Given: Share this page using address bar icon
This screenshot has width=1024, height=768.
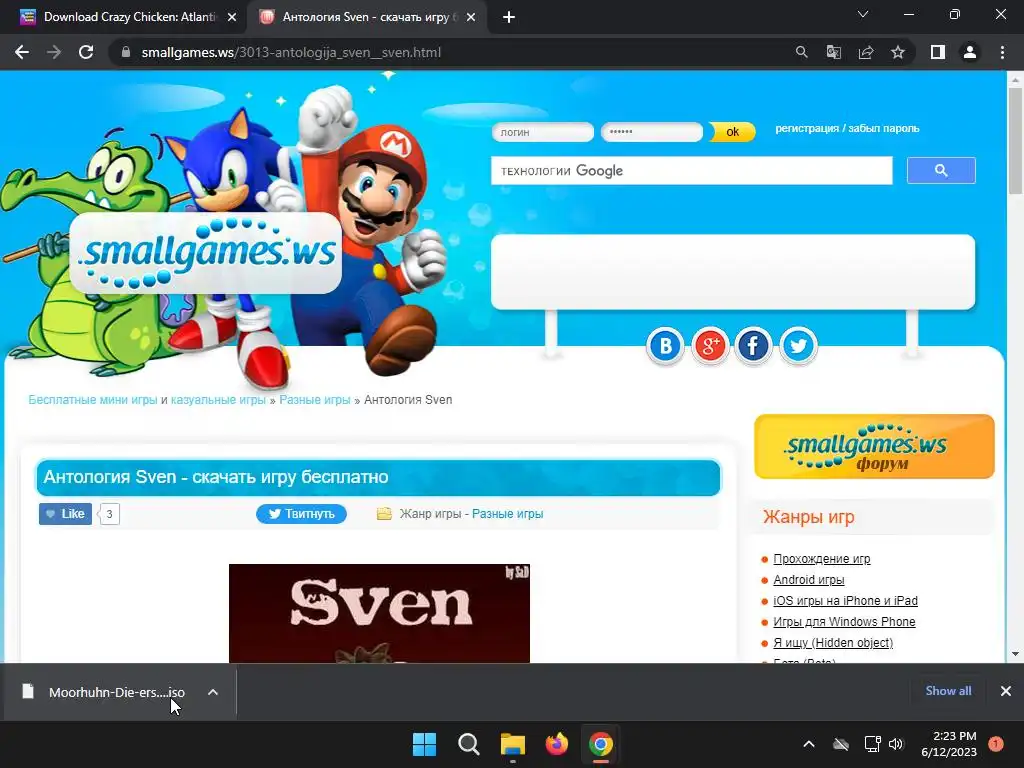Looking at the screenshot, I should pyautogui.click(x=866, y=52).
